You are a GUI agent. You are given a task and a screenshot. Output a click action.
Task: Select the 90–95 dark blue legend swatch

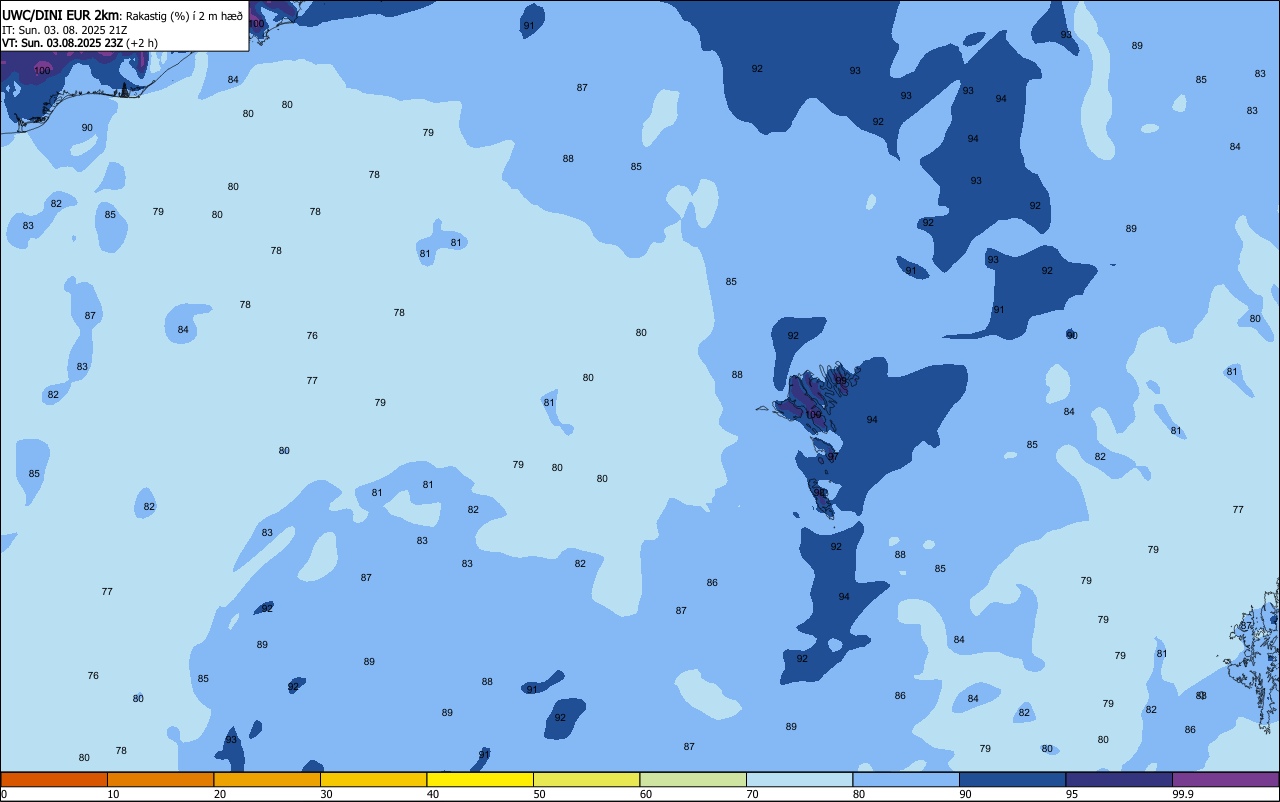1012,779
